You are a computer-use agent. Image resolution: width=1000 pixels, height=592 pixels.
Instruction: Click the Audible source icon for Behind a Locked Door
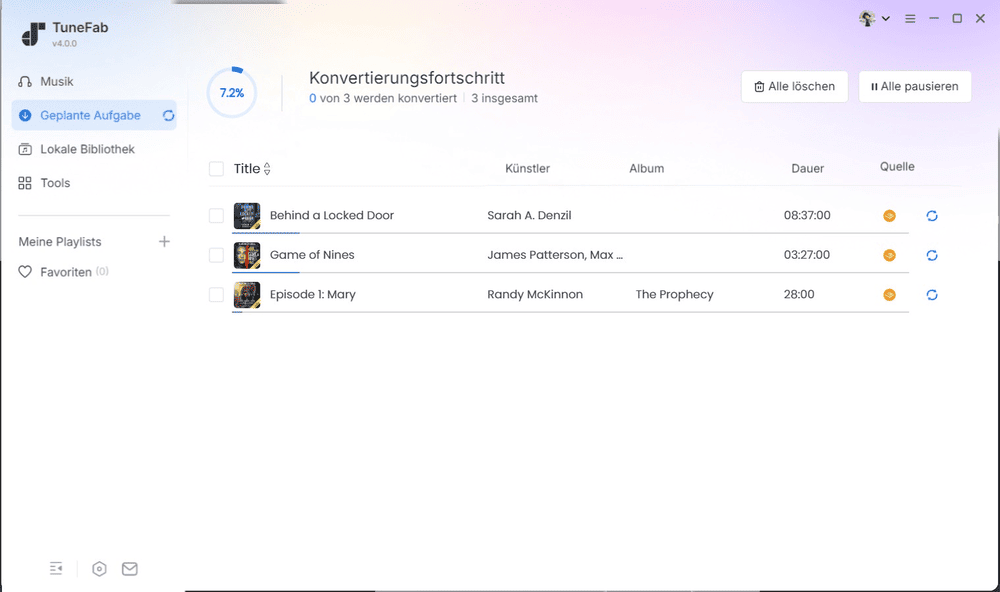(888, 215)
